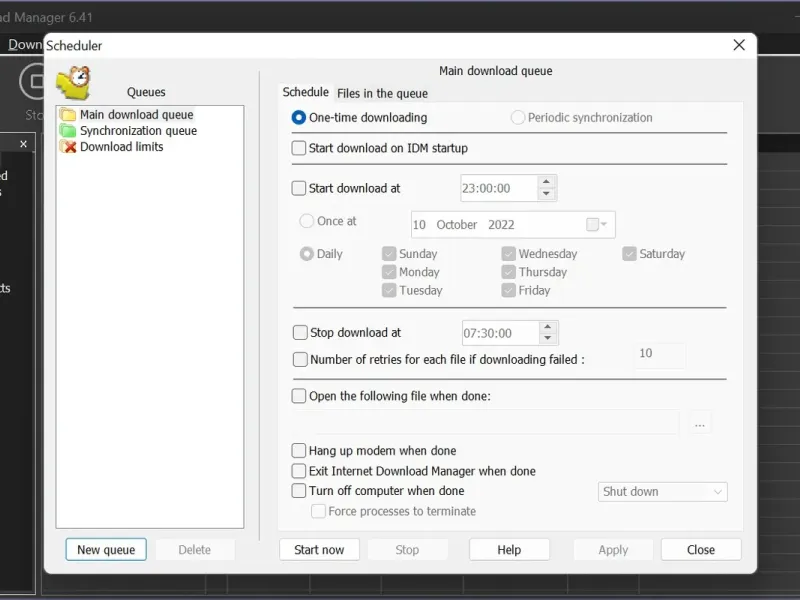The width and height of the screenshot is (800, 600).
Task: Click the Start now button
Action: (319, 550)
